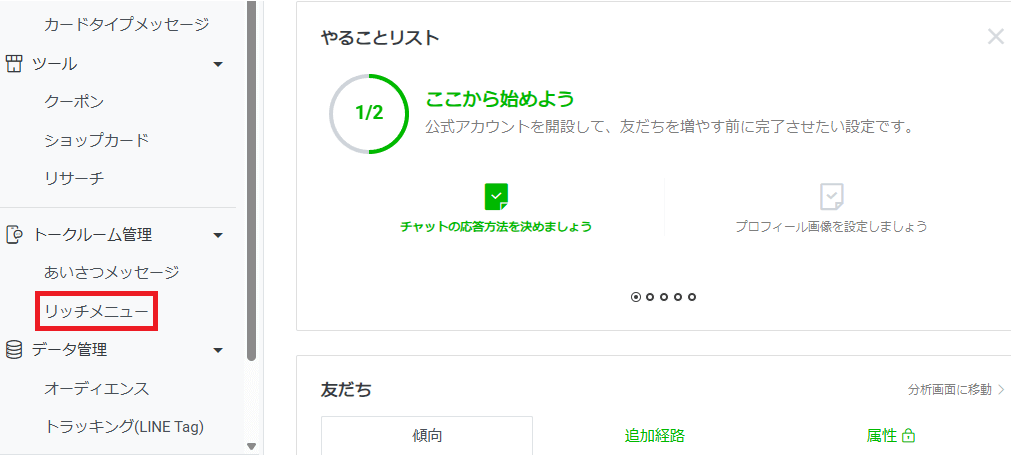This screenshot has height=455, width=1011.
Task: Click the Talk Room Management chat icon
Action: click(14, 235)
